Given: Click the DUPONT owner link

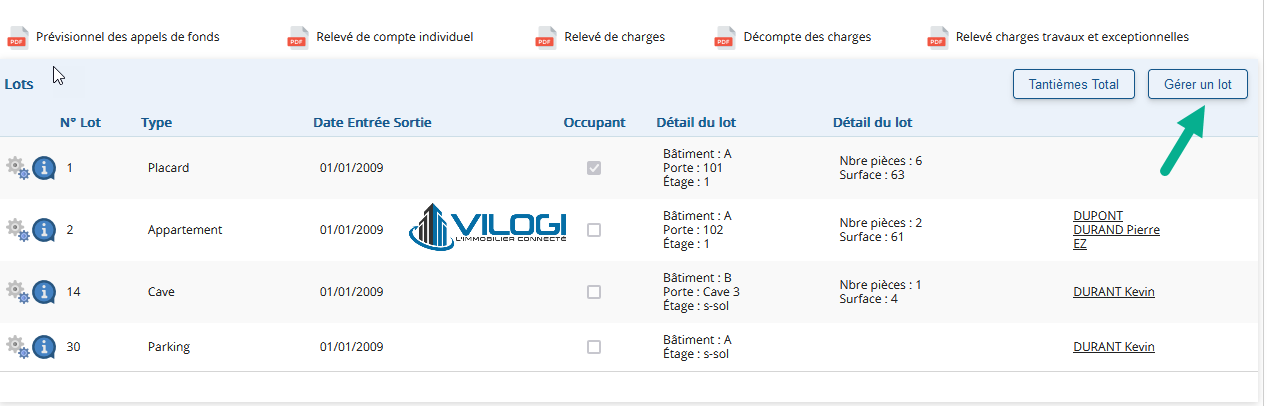Looking at the screenshot, I should 1098,216.
